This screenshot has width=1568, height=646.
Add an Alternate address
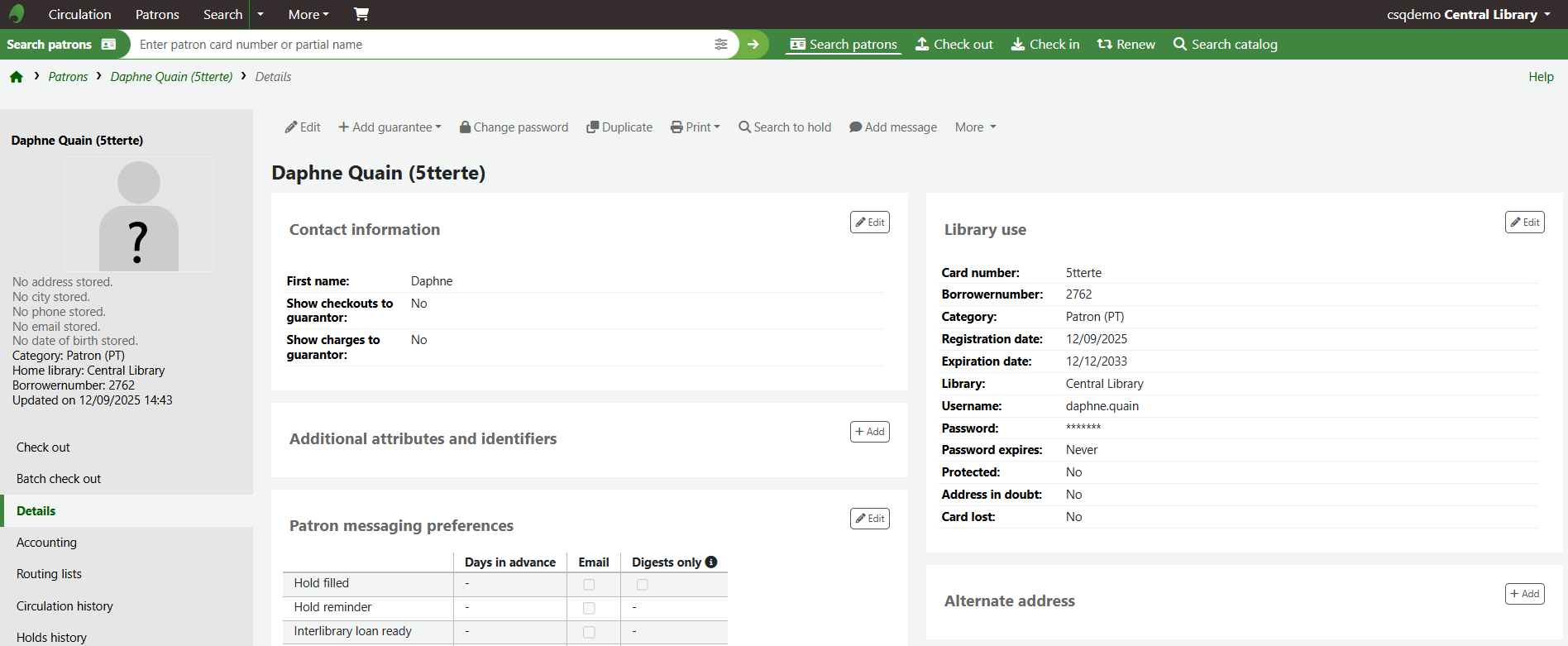pyautogui.click(x=1525, y=594)
